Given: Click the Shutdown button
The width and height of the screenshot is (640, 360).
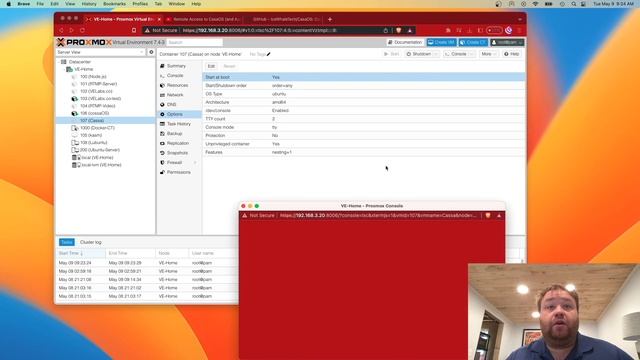Looking at the screenshot, I should (419, 54).
